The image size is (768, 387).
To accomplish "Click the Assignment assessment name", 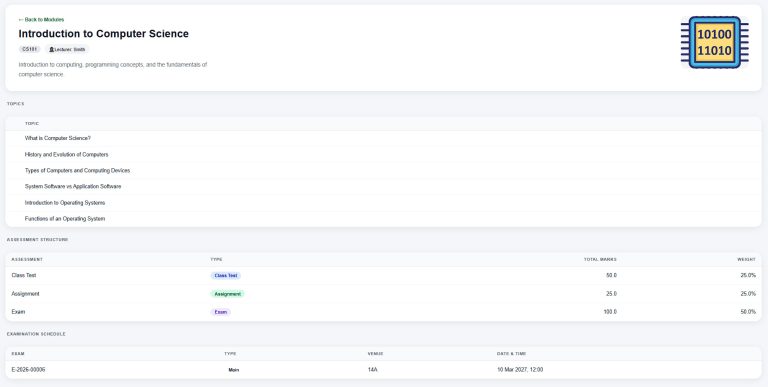I will [x=25, y=294].
